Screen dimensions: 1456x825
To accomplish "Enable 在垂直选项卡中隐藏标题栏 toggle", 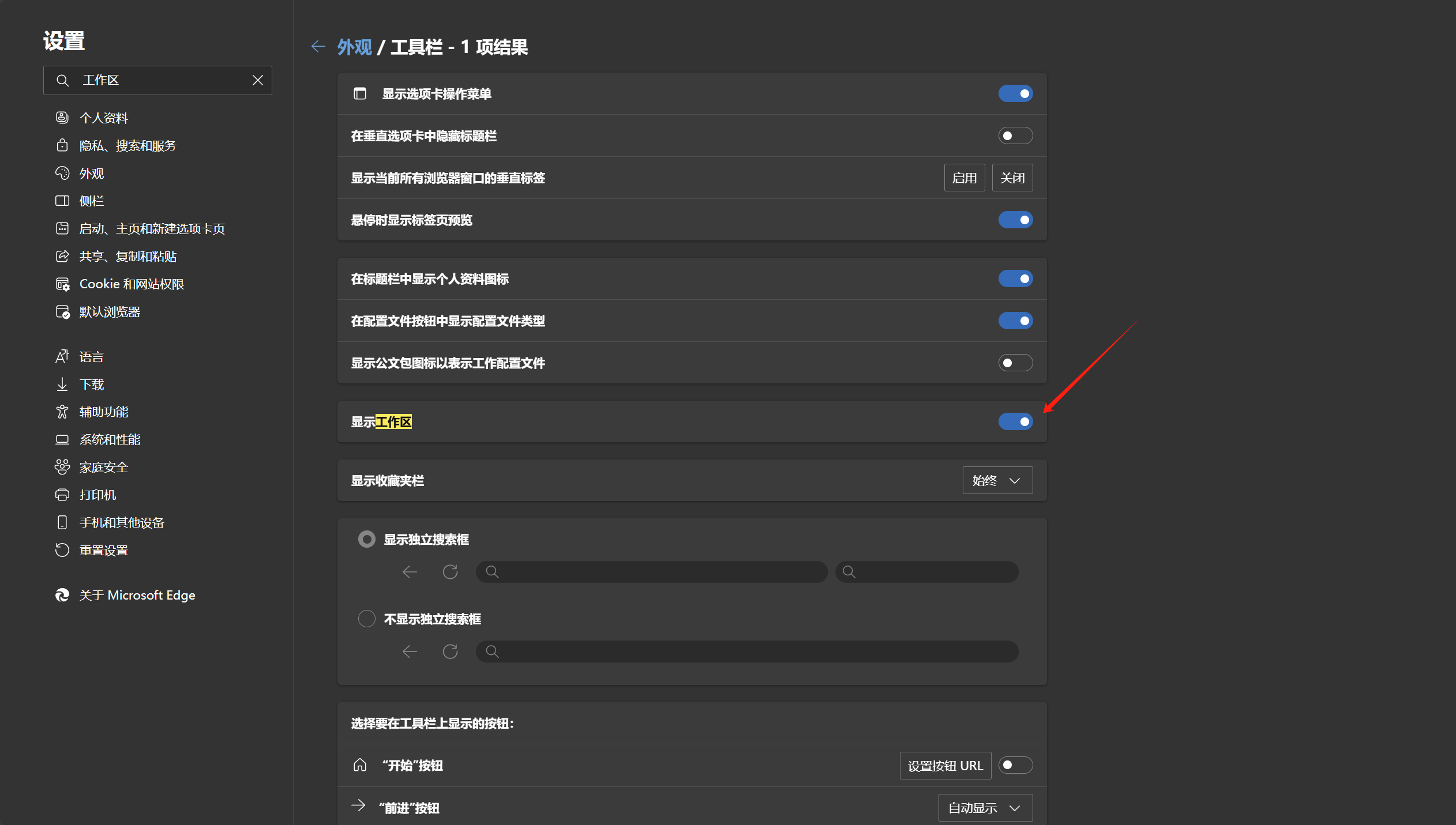I will 1015,135.
